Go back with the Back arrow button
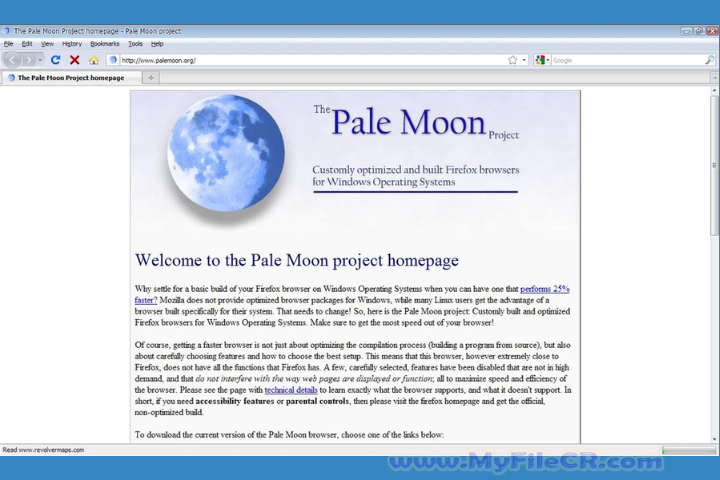This screenshot has width=720, height=480. coord(11,60)
